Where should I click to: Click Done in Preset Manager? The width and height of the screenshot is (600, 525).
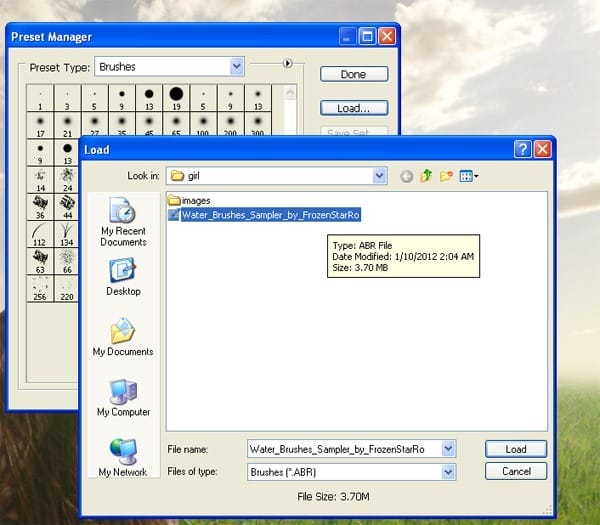(354, 74)
